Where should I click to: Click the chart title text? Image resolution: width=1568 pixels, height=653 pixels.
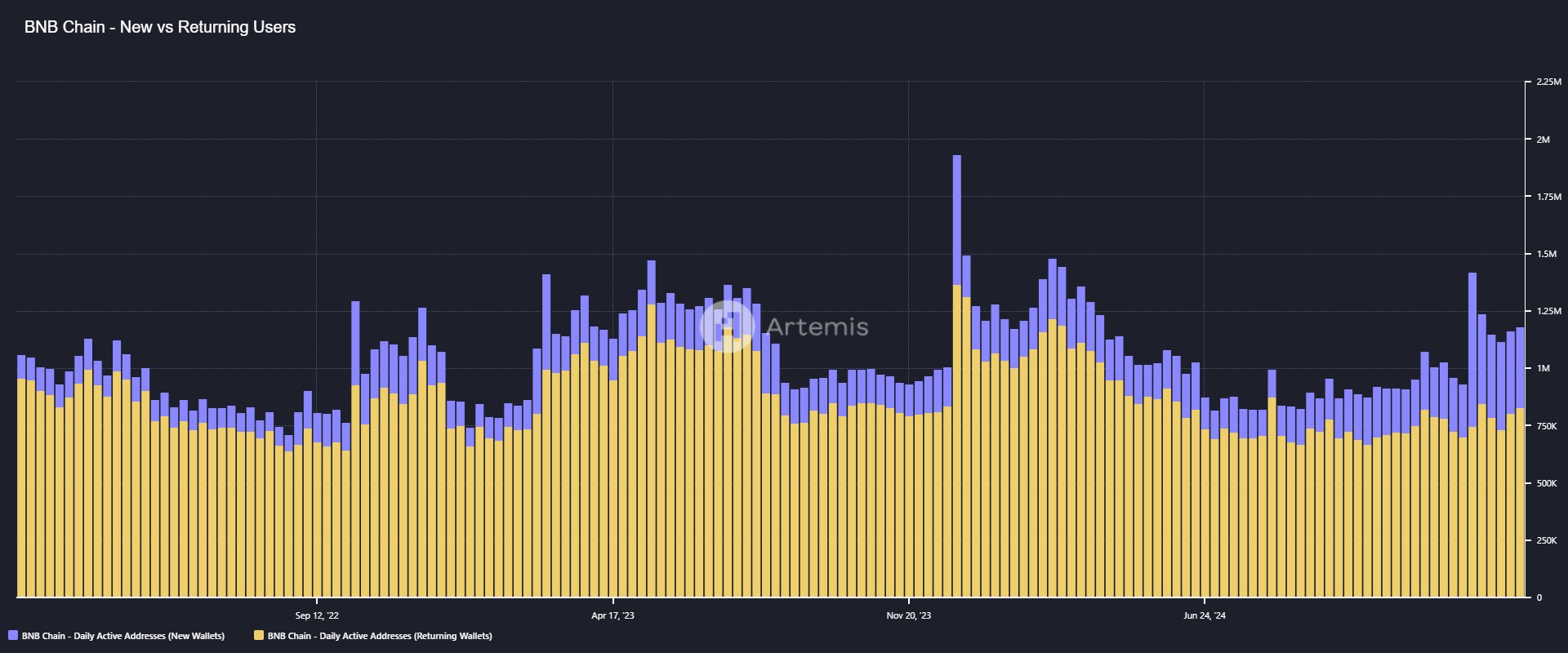point(160,27)
